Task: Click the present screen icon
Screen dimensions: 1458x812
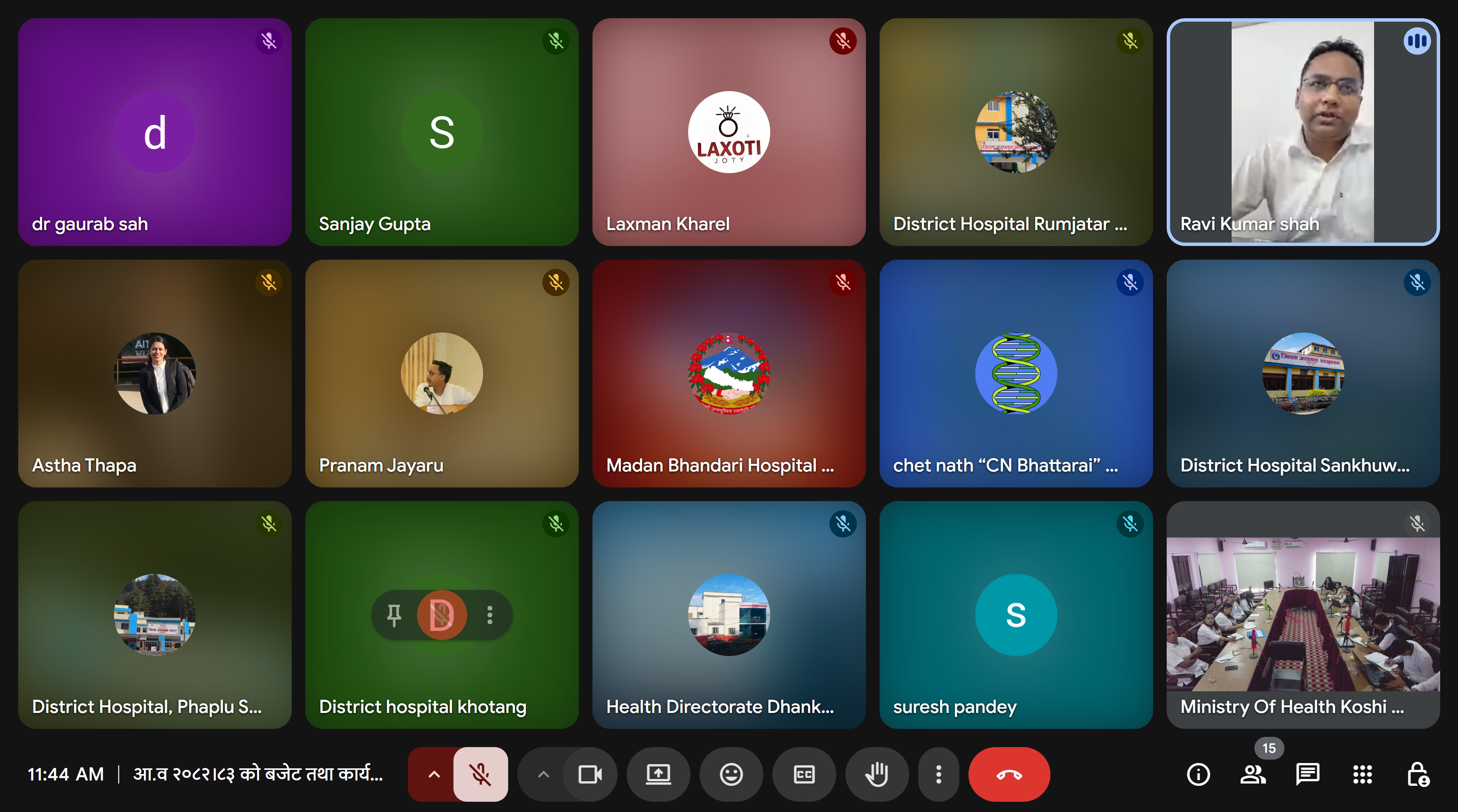Action: click(658, 774)
